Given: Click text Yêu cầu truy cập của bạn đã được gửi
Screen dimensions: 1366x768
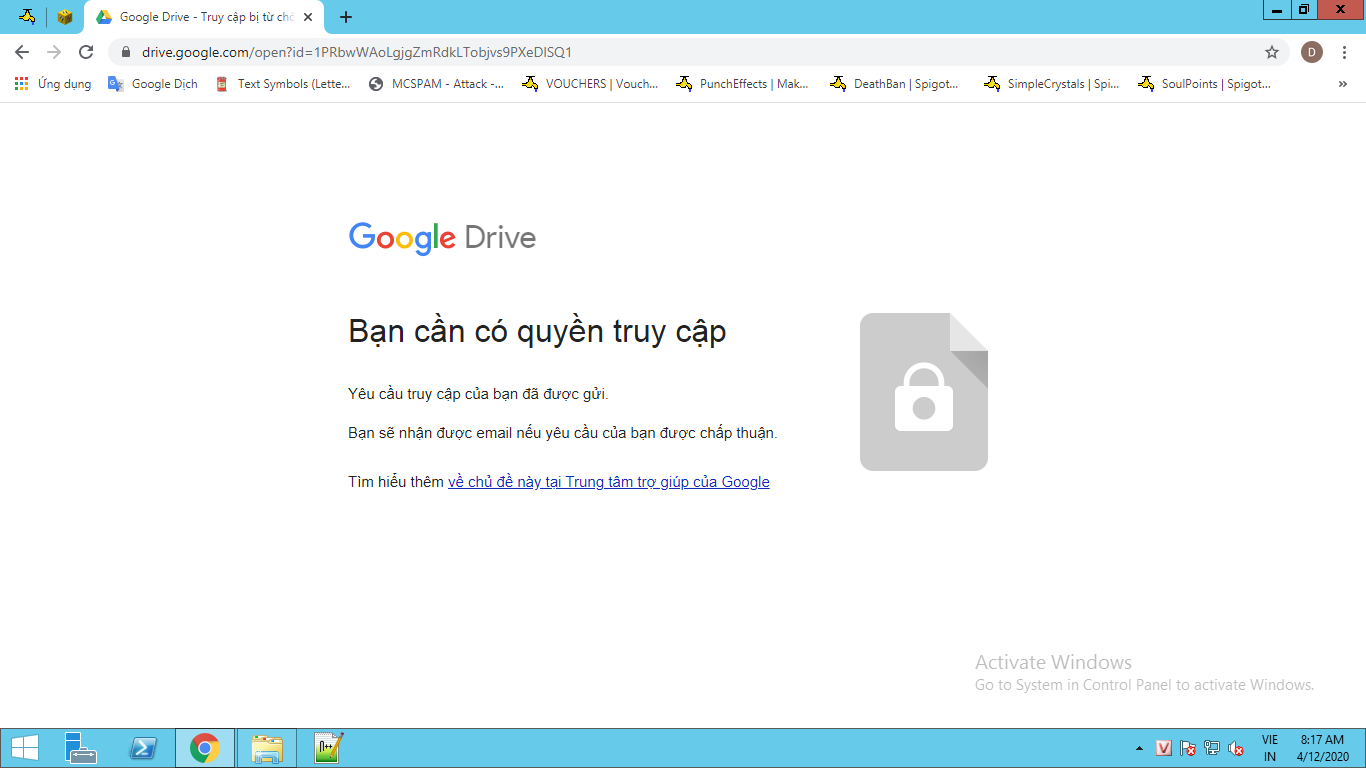Looking at the screenshot, I should pos(478,394).
